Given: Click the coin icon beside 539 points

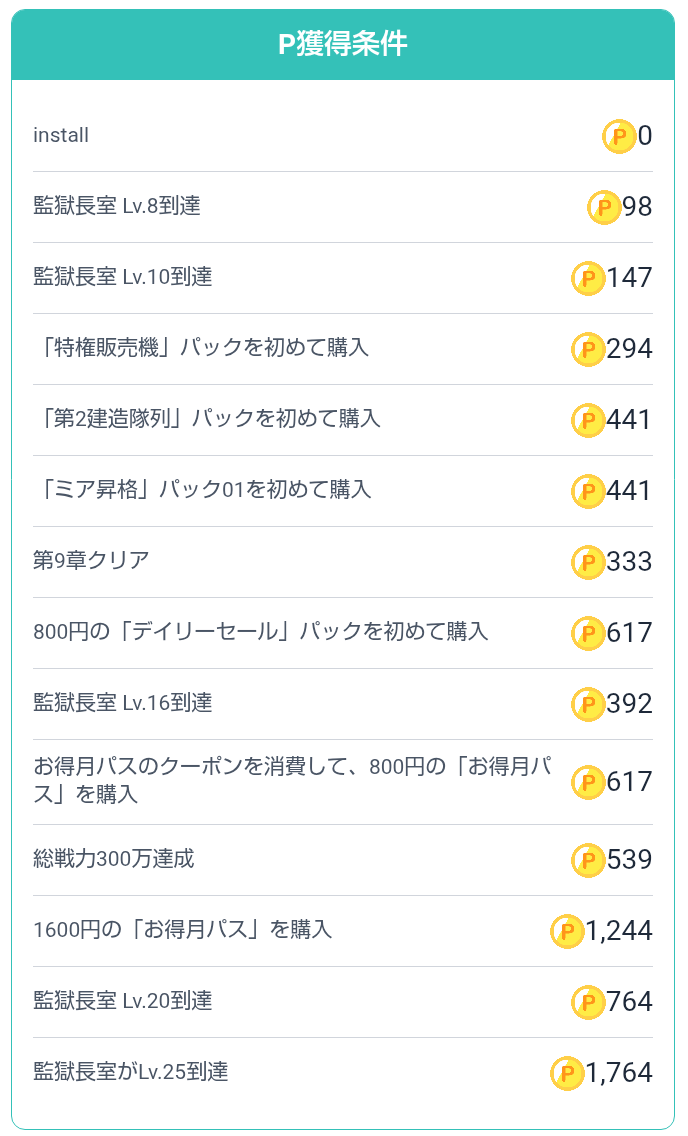Looking at the screenshot, I should (588, 860).
